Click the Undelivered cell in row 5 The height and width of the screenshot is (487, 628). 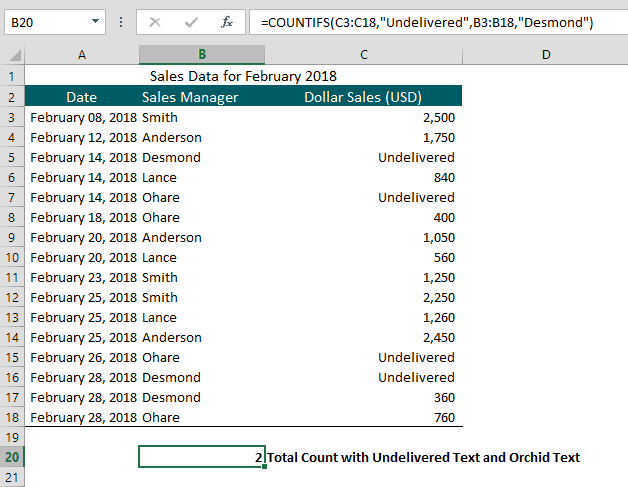click(x=416, y=157)
